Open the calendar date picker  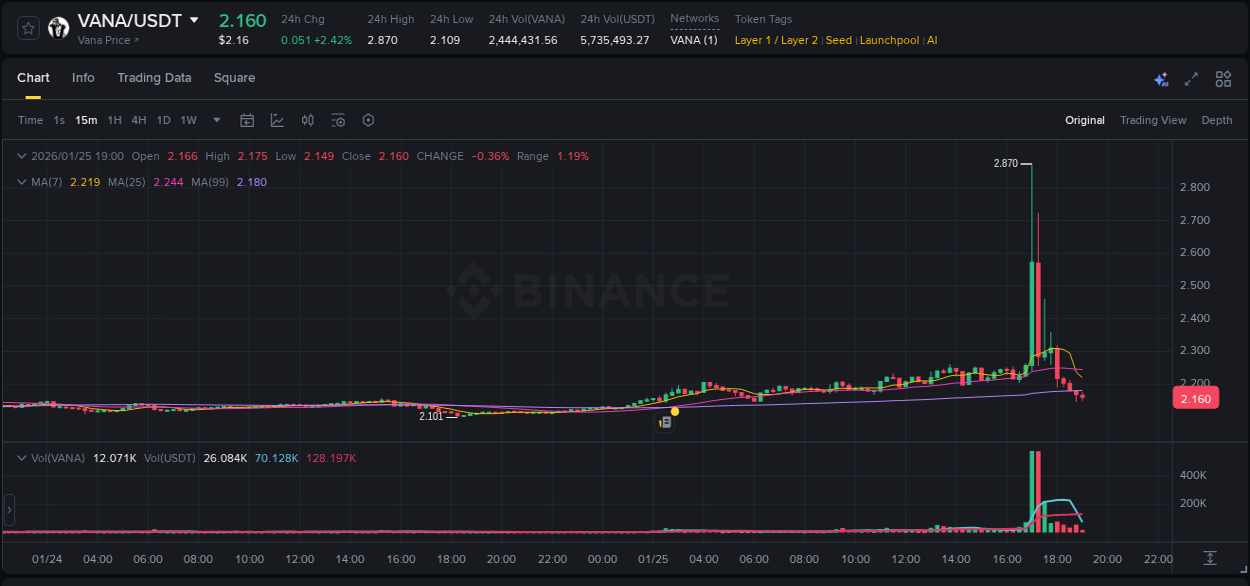point(247,120)
